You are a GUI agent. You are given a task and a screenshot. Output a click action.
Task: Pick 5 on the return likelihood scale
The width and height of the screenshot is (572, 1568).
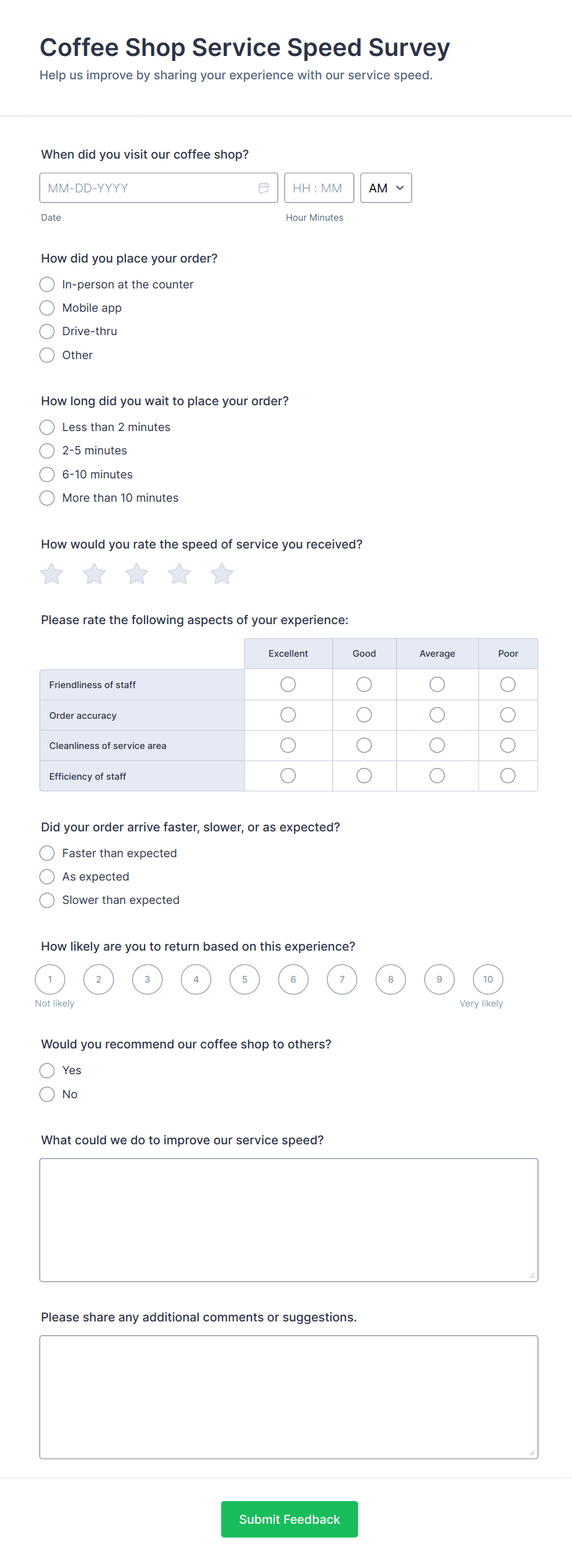coord(245,980)
